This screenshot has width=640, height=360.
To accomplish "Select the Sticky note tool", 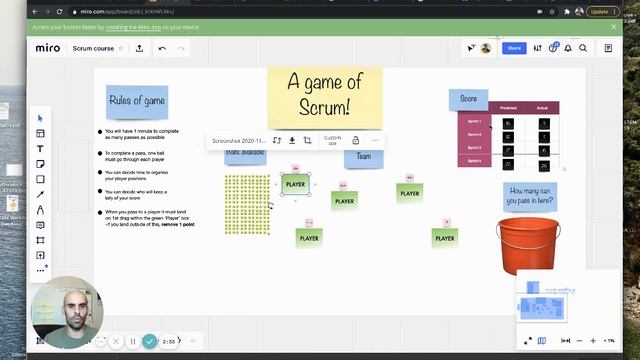I will click(40, 164).
